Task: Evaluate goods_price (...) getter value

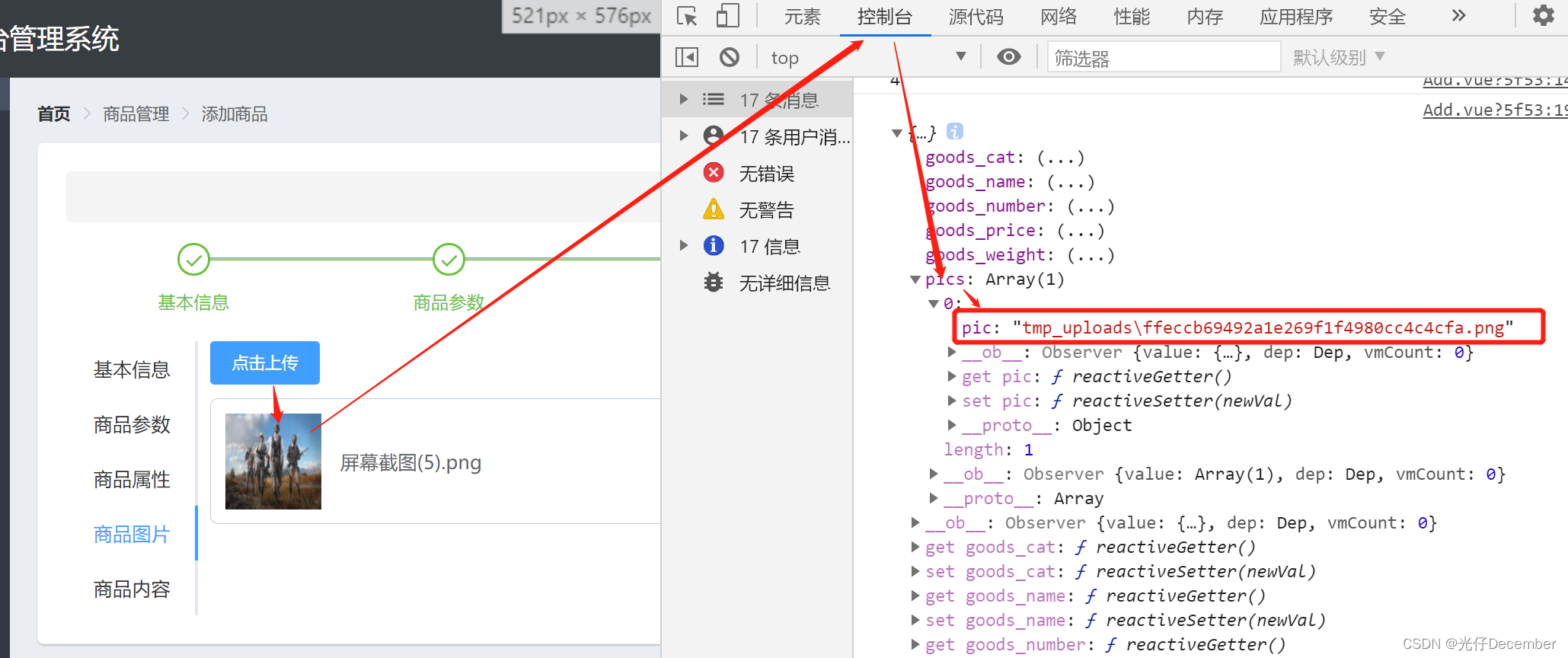Action: click(x=1081, y=231)
